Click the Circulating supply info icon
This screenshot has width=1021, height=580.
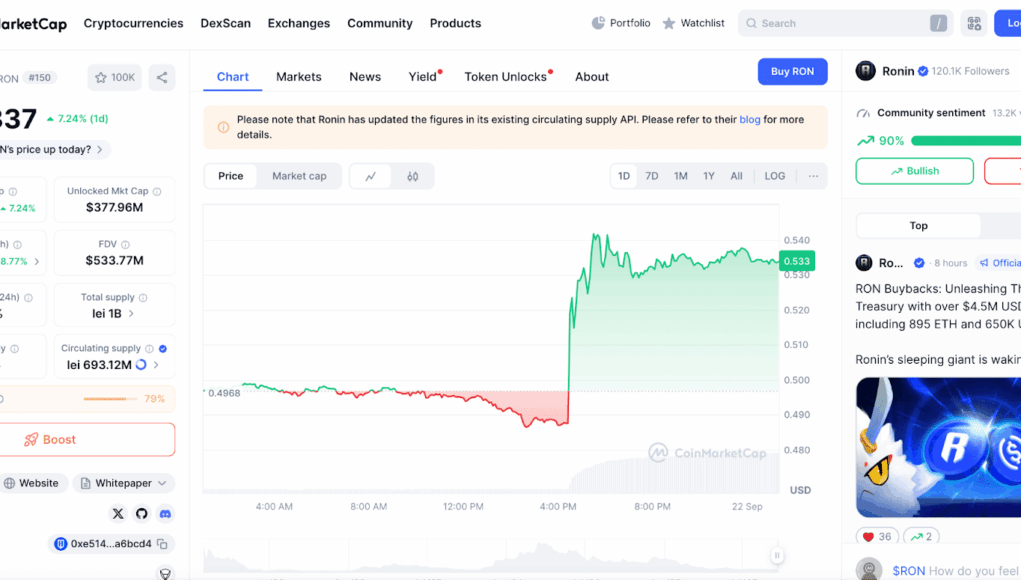click(149, 349)
